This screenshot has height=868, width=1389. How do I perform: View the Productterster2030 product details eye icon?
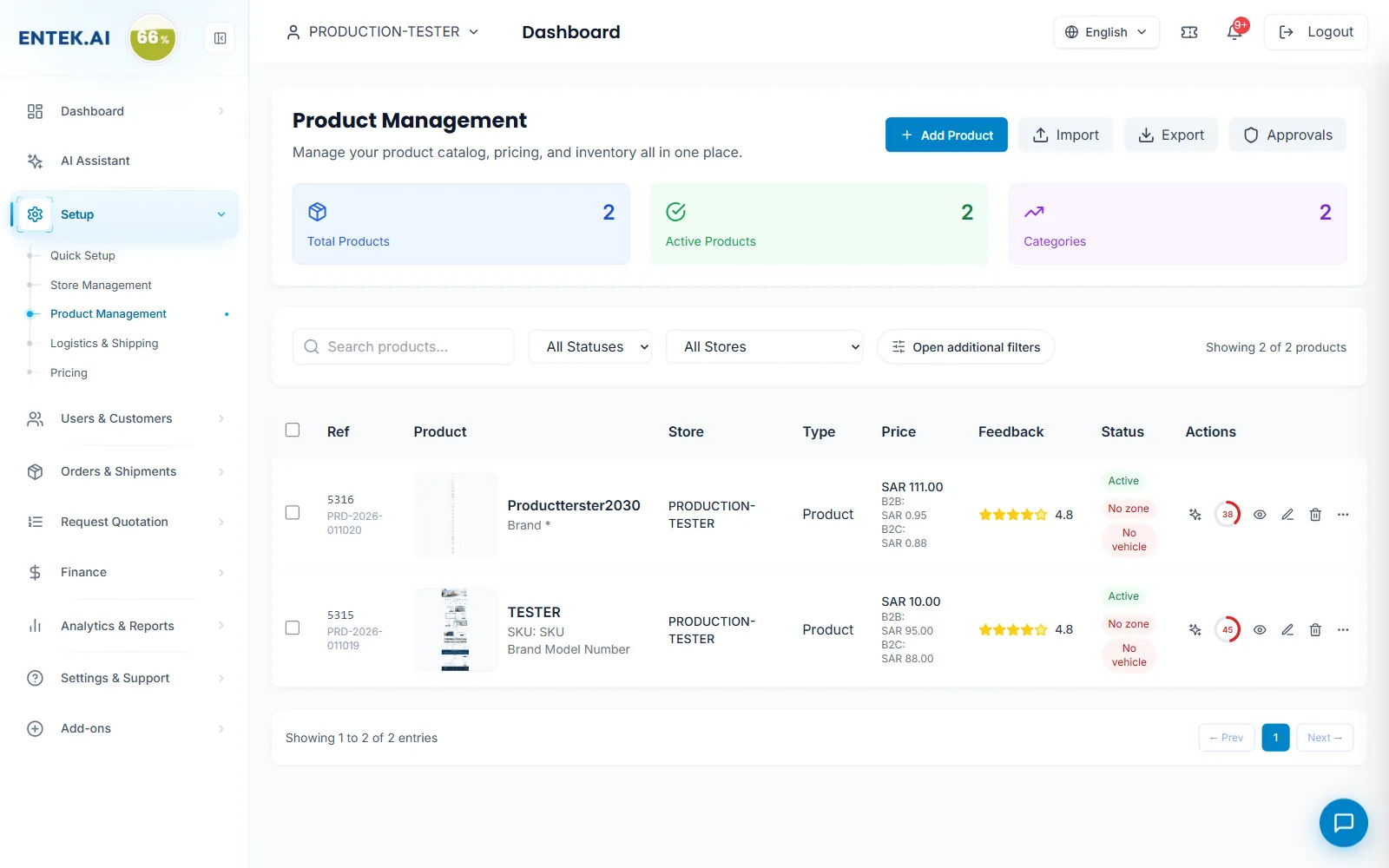click(1260, 515)
